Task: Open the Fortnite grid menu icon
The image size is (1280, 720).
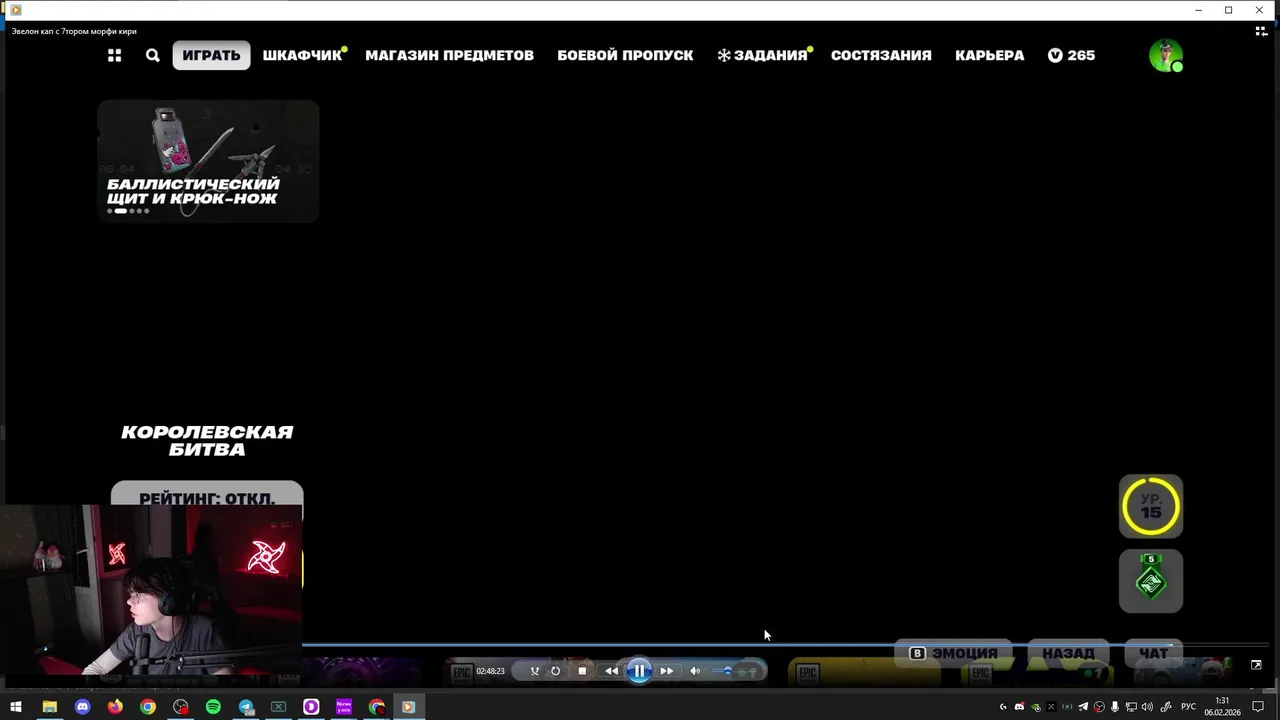Action: tap(114, 56)
